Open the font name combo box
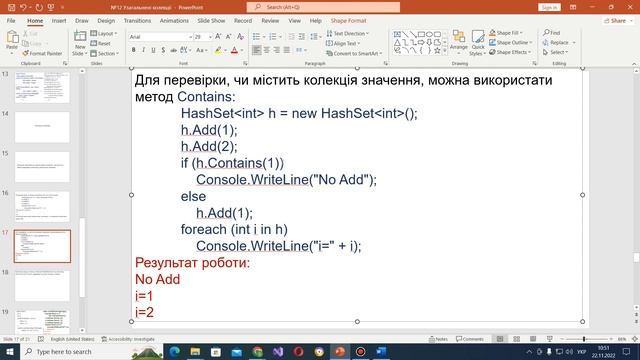The image size is (640, 360). click(160, 37)
